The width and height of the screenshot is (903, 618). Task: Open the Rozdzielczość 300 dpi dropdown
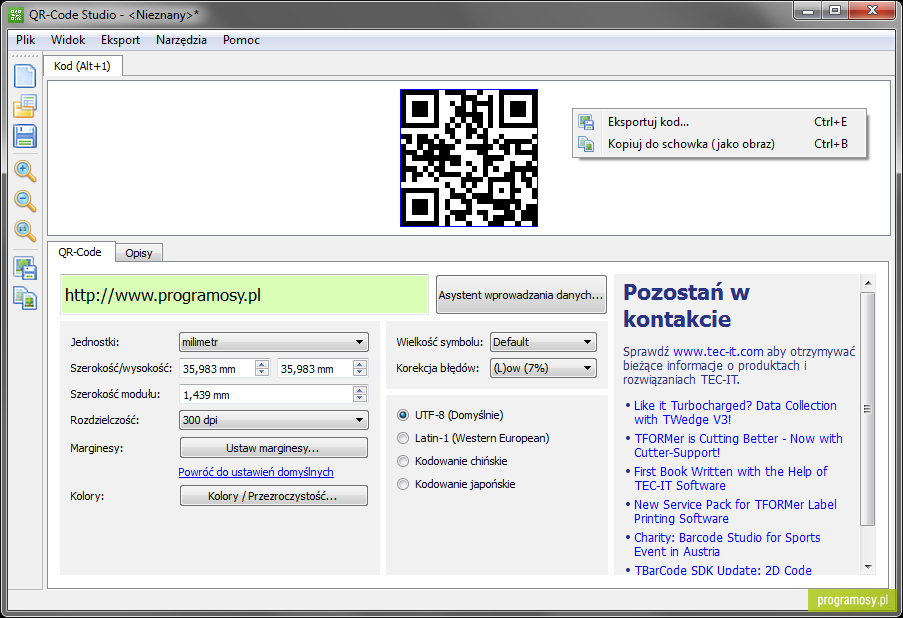[274, 420]
